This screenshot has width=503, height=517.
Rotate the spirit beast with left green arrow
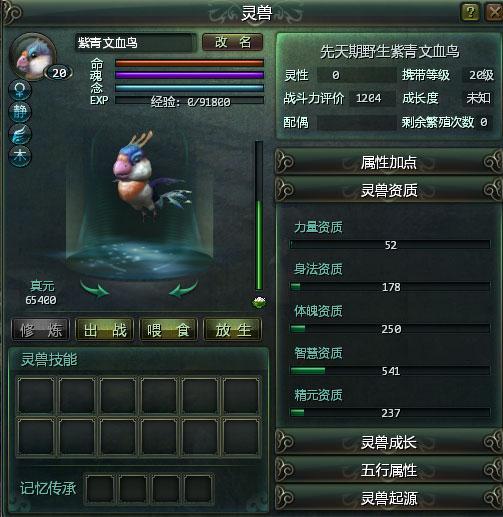click(95, 289)
